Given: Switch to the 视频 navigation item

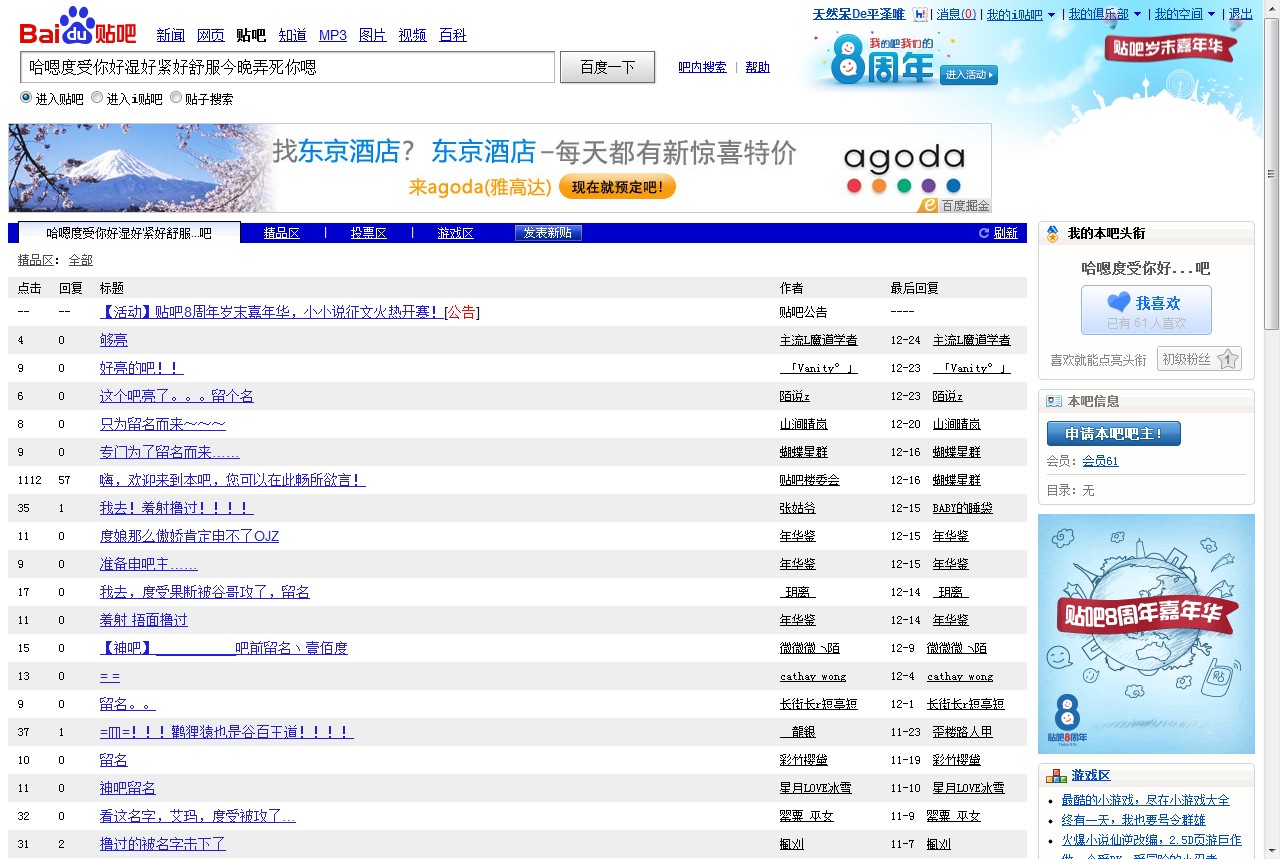Looking at the screenshot, I should coord(412,35).
